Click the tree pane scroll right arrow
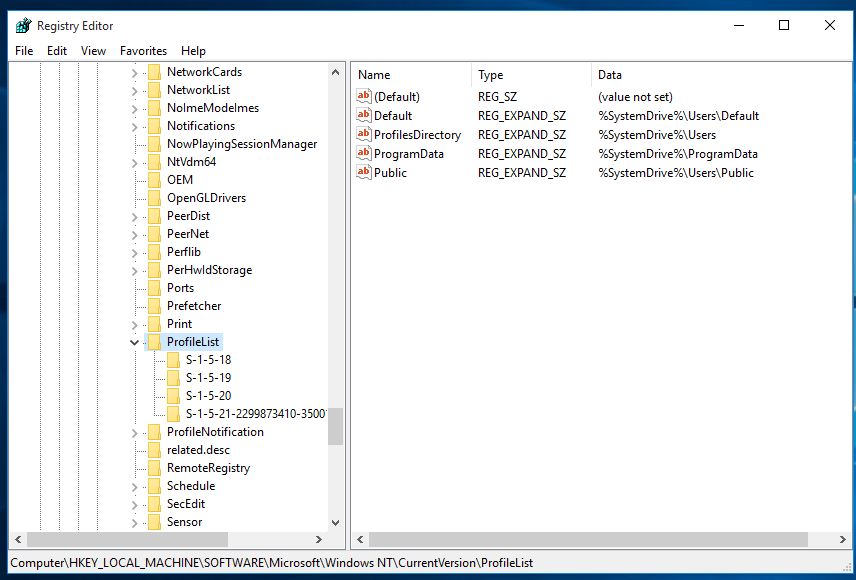The height and width of the screenshot is (580, 856). (319, 539)
